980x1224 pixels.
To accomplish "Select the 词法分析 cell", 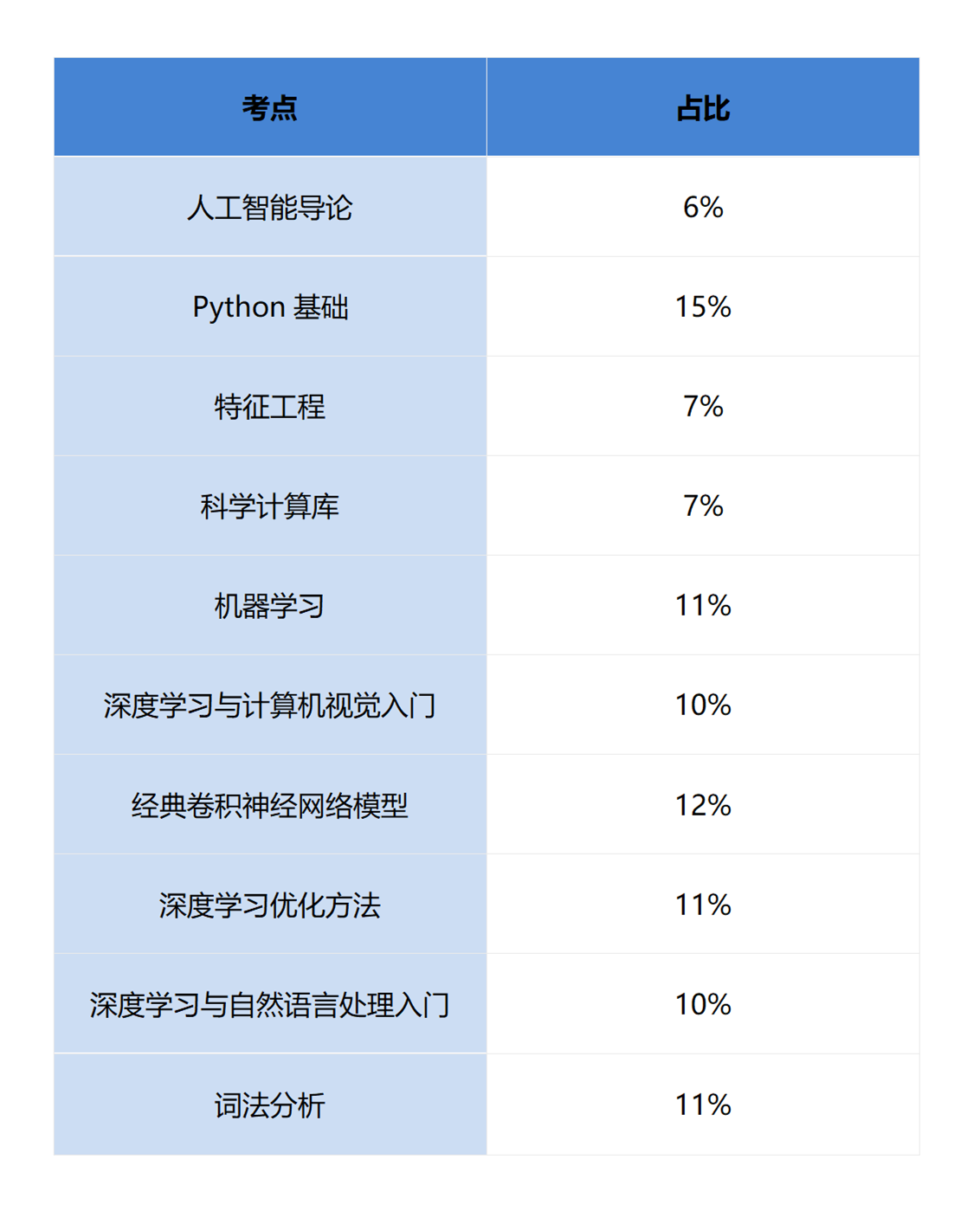I will pyautogui.click(x=270, y=1105).
